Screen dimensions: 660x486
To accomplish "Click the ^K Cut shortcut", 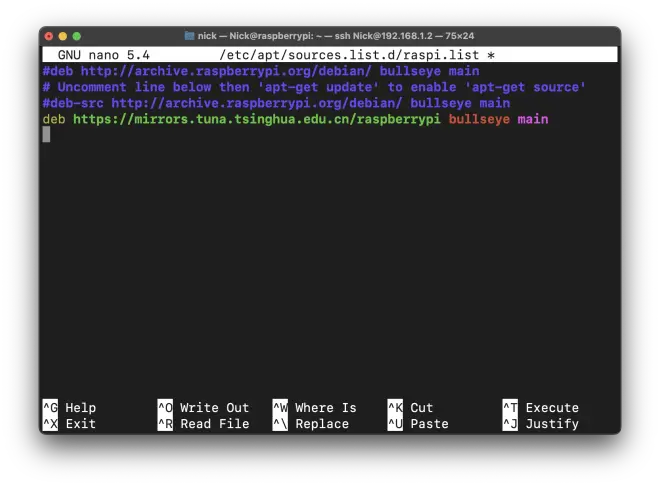I will click(410, 407).
